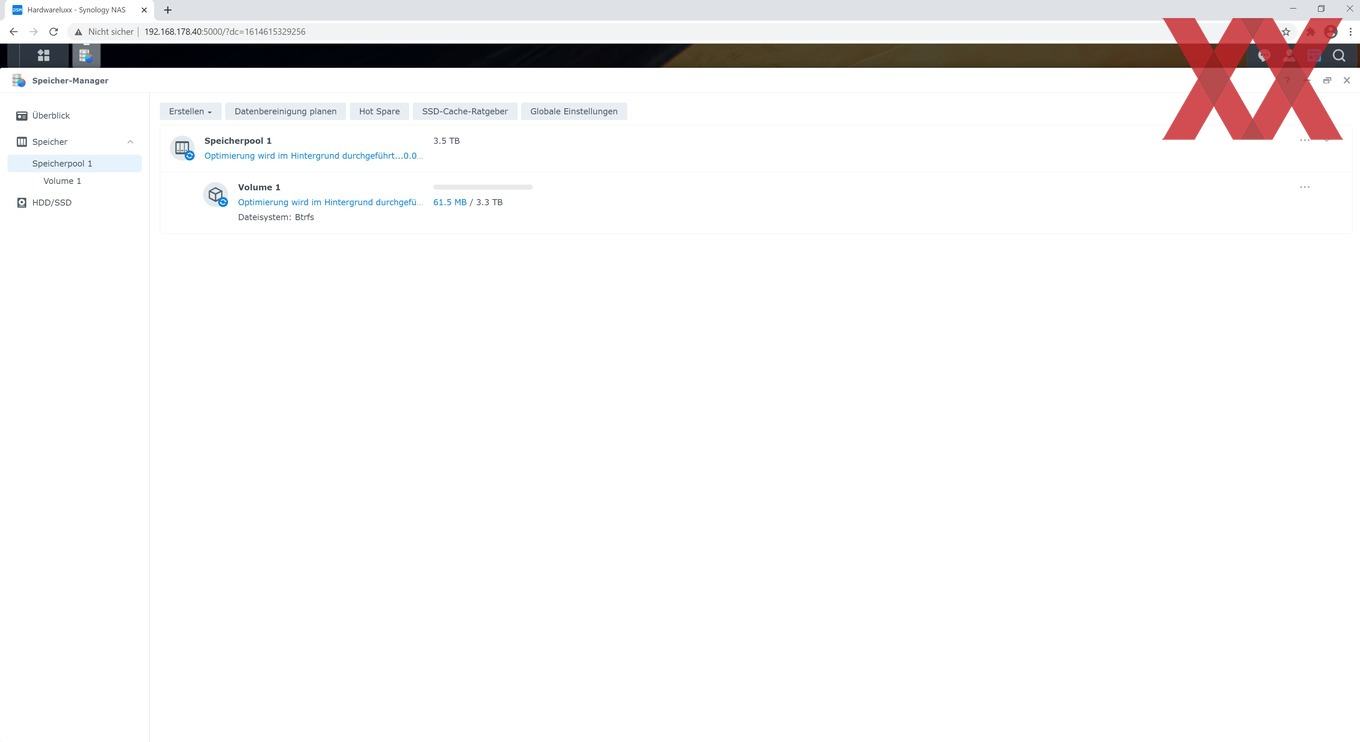The image size is (1360, 742).
Task: Close the Hardwareluxx Synology NAS tab
Action: (x=144, y=10)
